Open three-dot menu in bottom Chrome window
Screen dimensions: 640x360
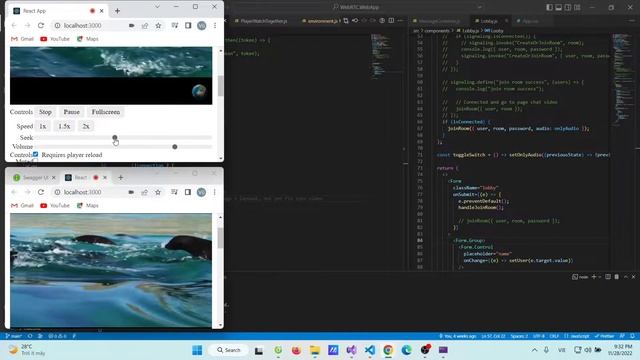(x=214, y=192)
